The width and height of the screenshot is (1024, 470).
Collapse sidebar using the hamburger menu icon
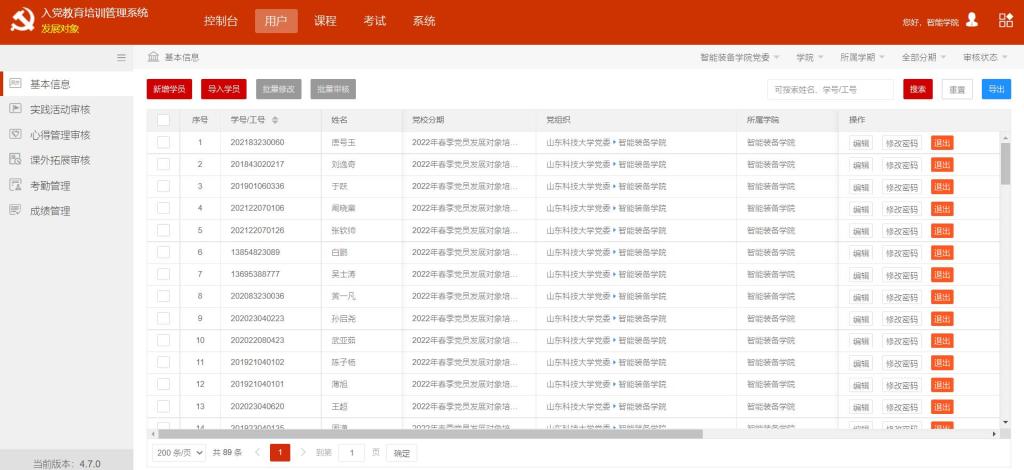121,57
